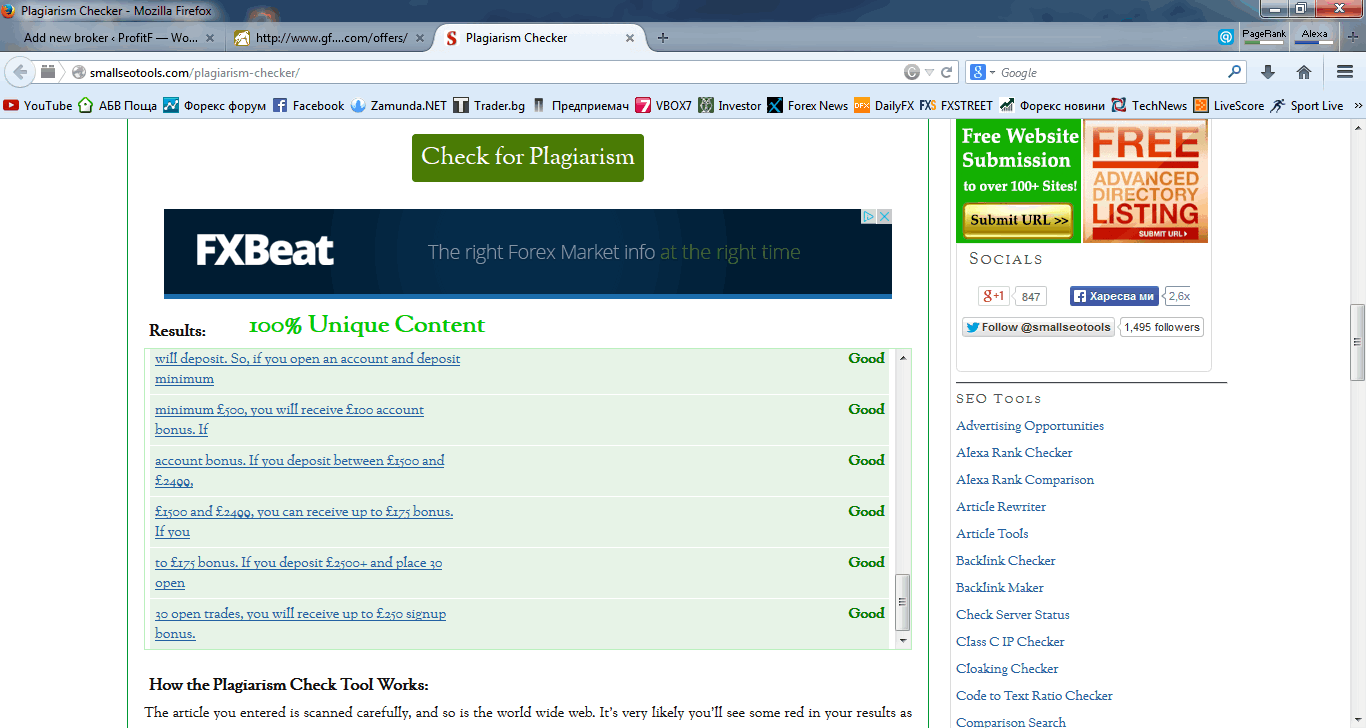Open the LiveScore bookmark
The height and width of the screenshot is (728, 1366).
point(1230,105)
